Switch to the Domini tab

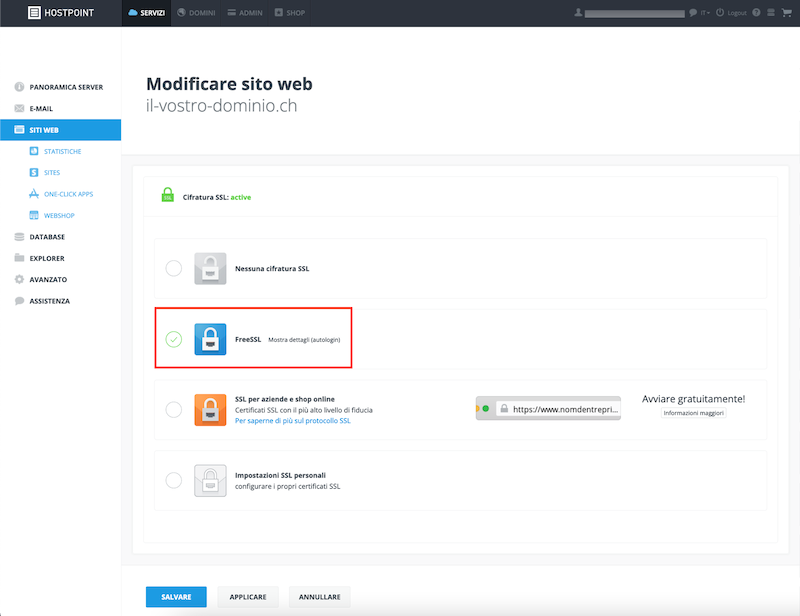tap(196, 13)
